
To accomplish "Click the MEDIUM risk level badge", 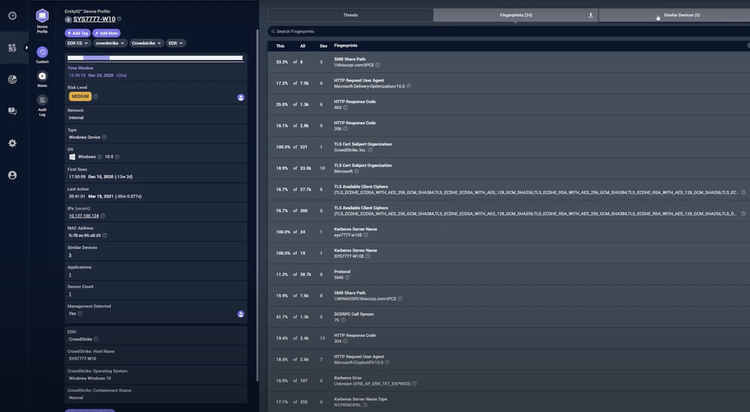I will point(80,97).
